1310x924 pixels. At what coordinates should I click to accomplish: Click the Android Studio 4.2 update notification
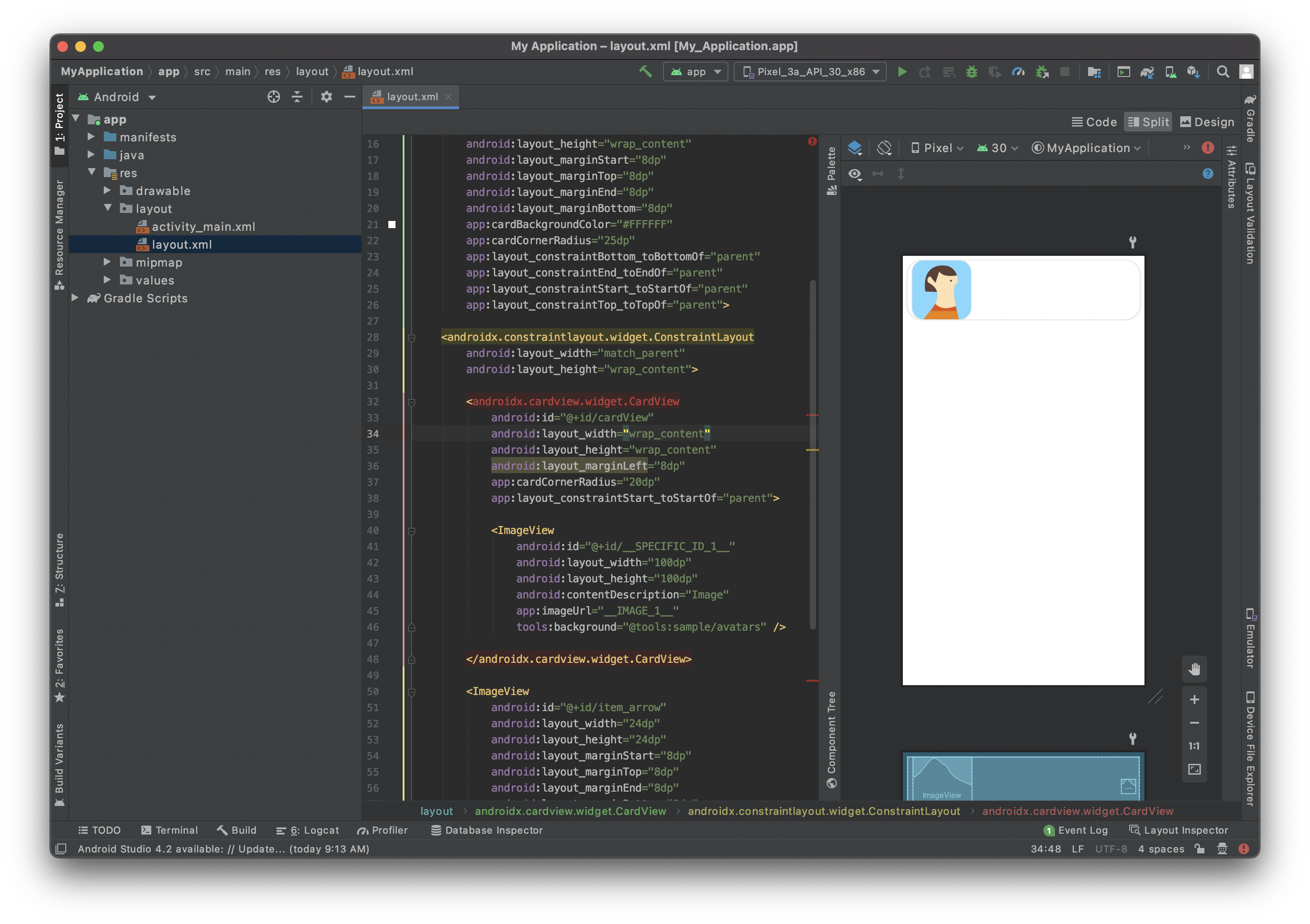click(224, 849)
